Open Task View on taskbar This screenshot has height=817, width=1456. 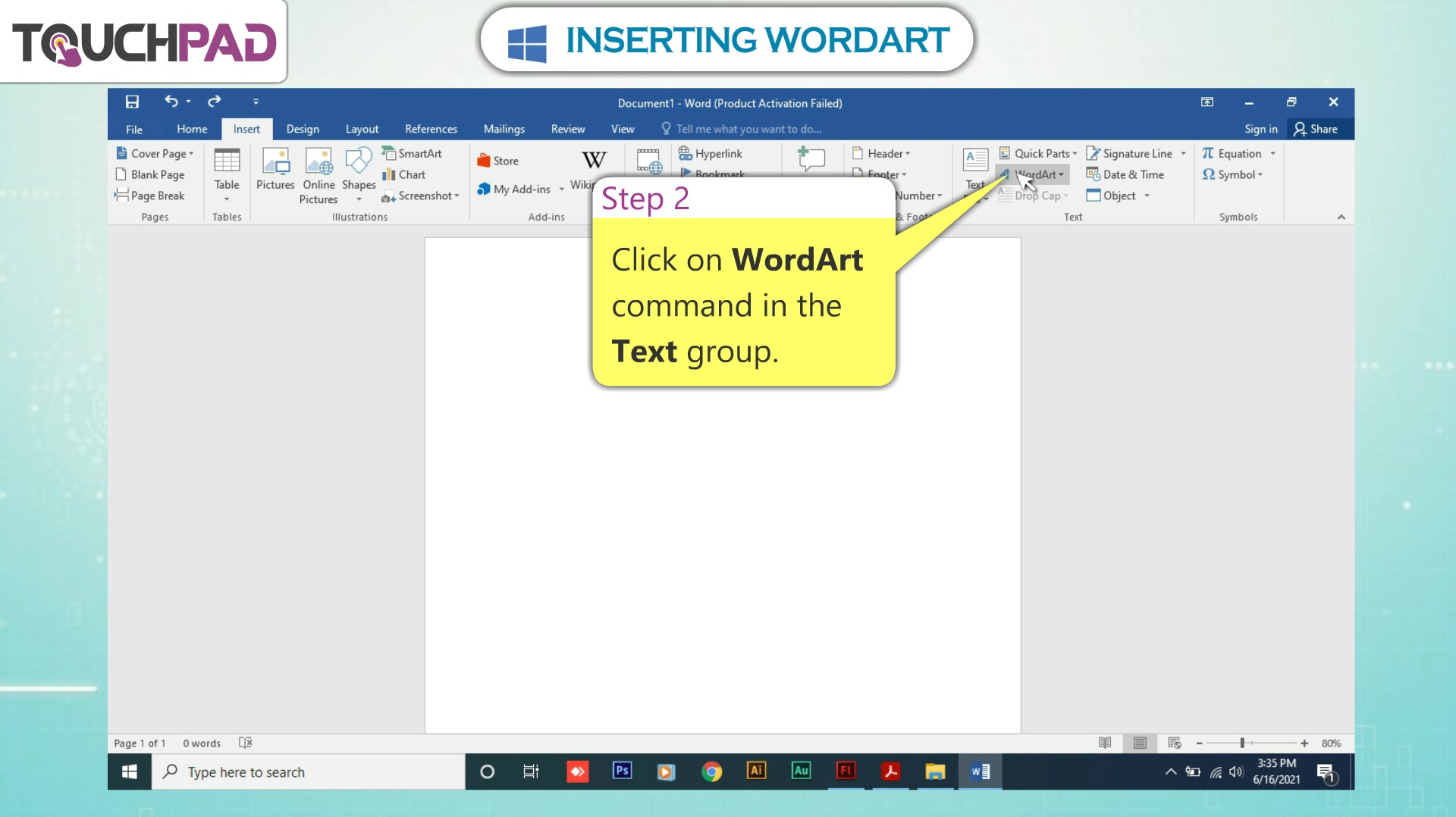[531, 772]
